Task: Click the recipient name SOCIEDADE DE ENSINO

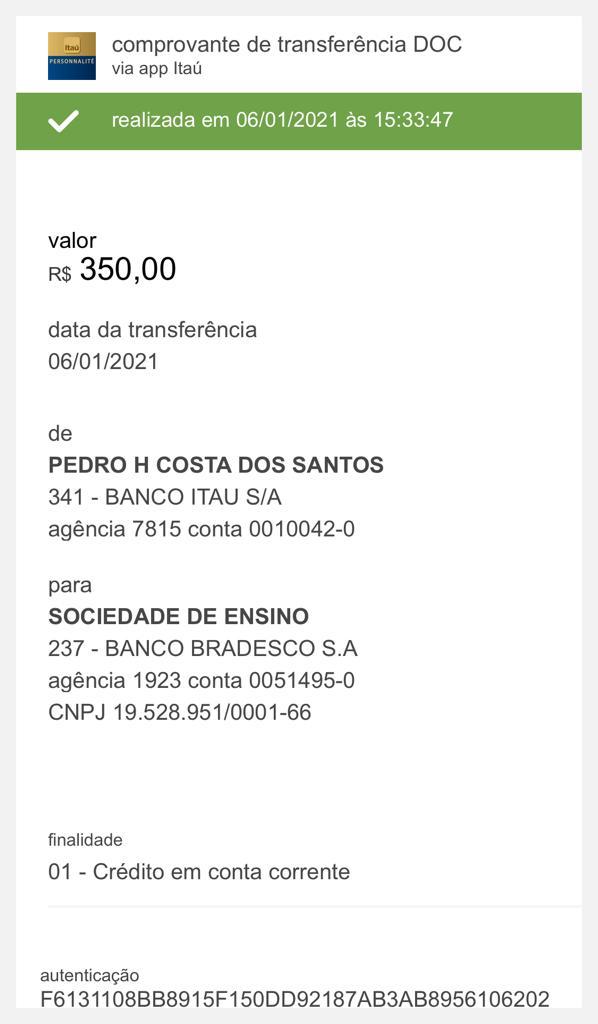Action: click(179, 616)
